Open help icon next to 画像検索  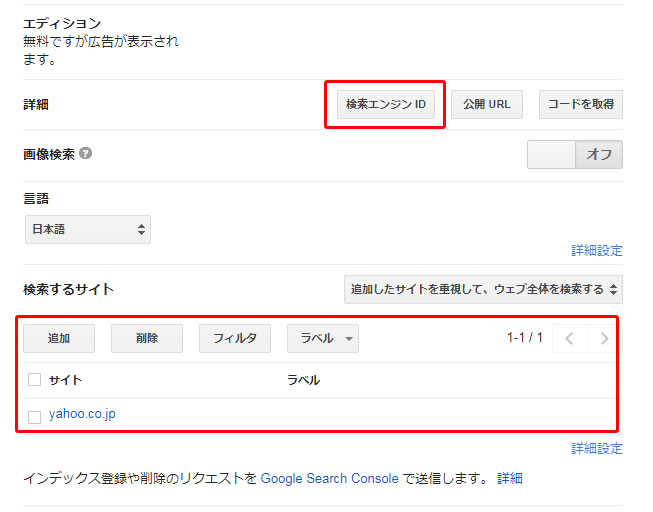click(x=85, y=153)
